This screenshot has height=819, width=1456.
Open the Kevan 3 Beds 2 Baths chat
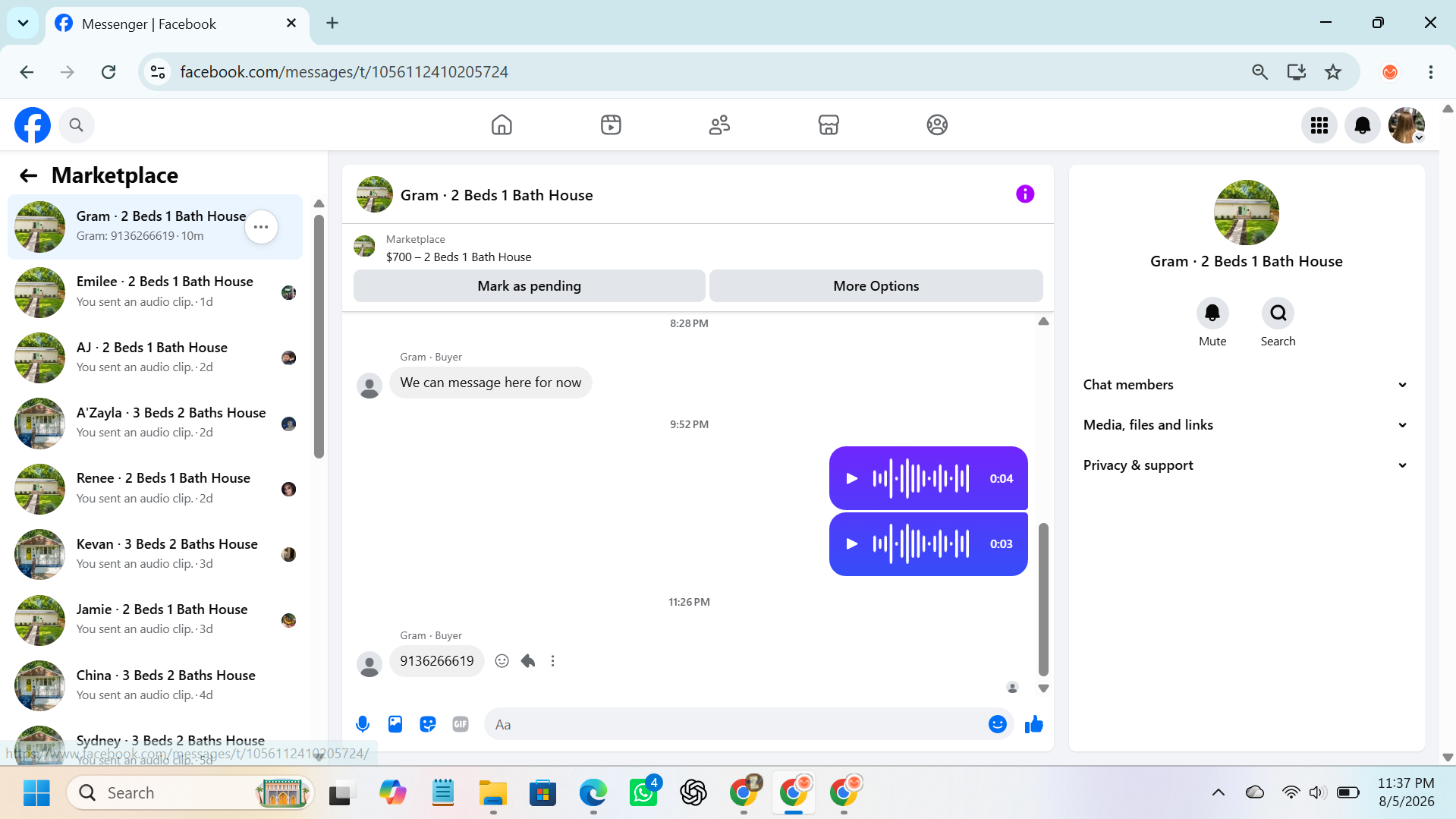coord(156,554)
